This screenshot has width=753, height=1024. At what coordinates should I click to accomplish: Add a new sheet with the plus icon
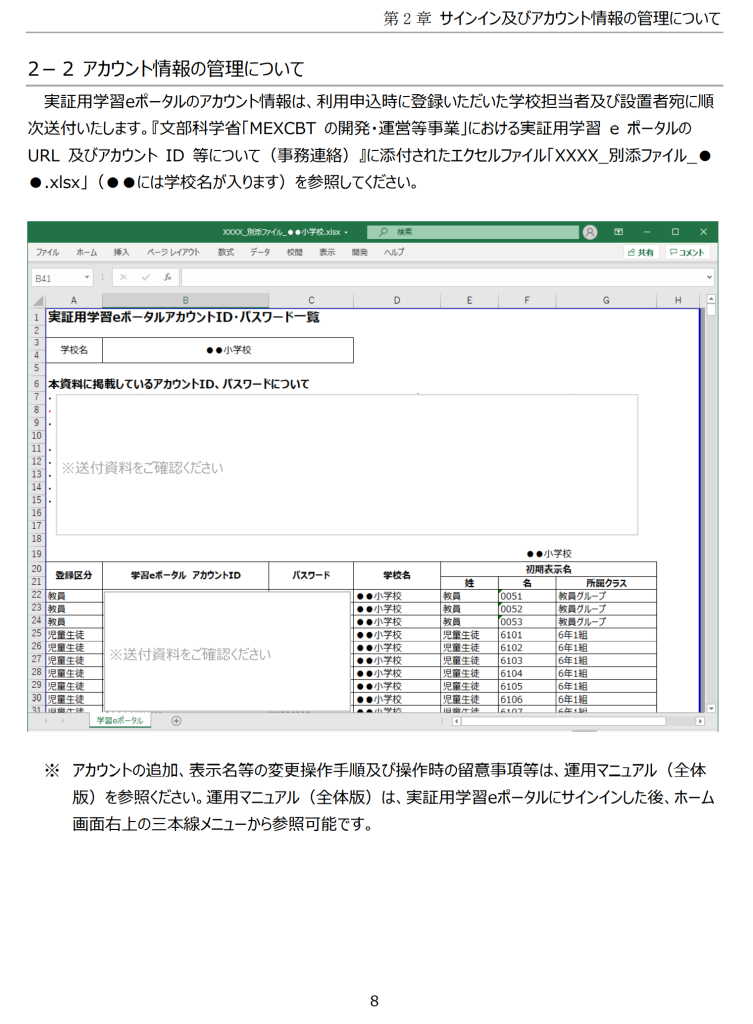coord(176,721)
